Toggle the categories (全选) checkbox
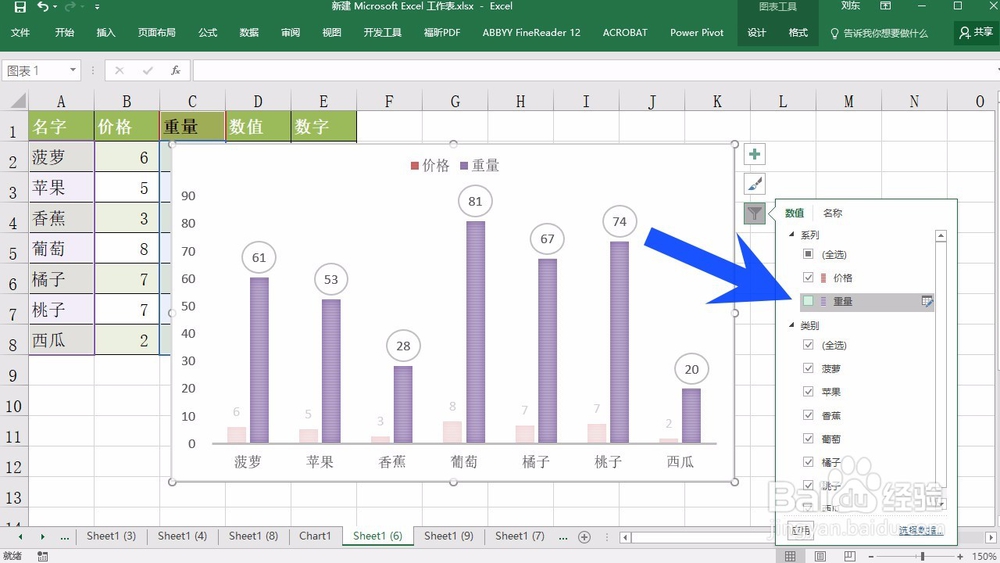Screen dimensions: 1000x563 (x=808, y=344)
